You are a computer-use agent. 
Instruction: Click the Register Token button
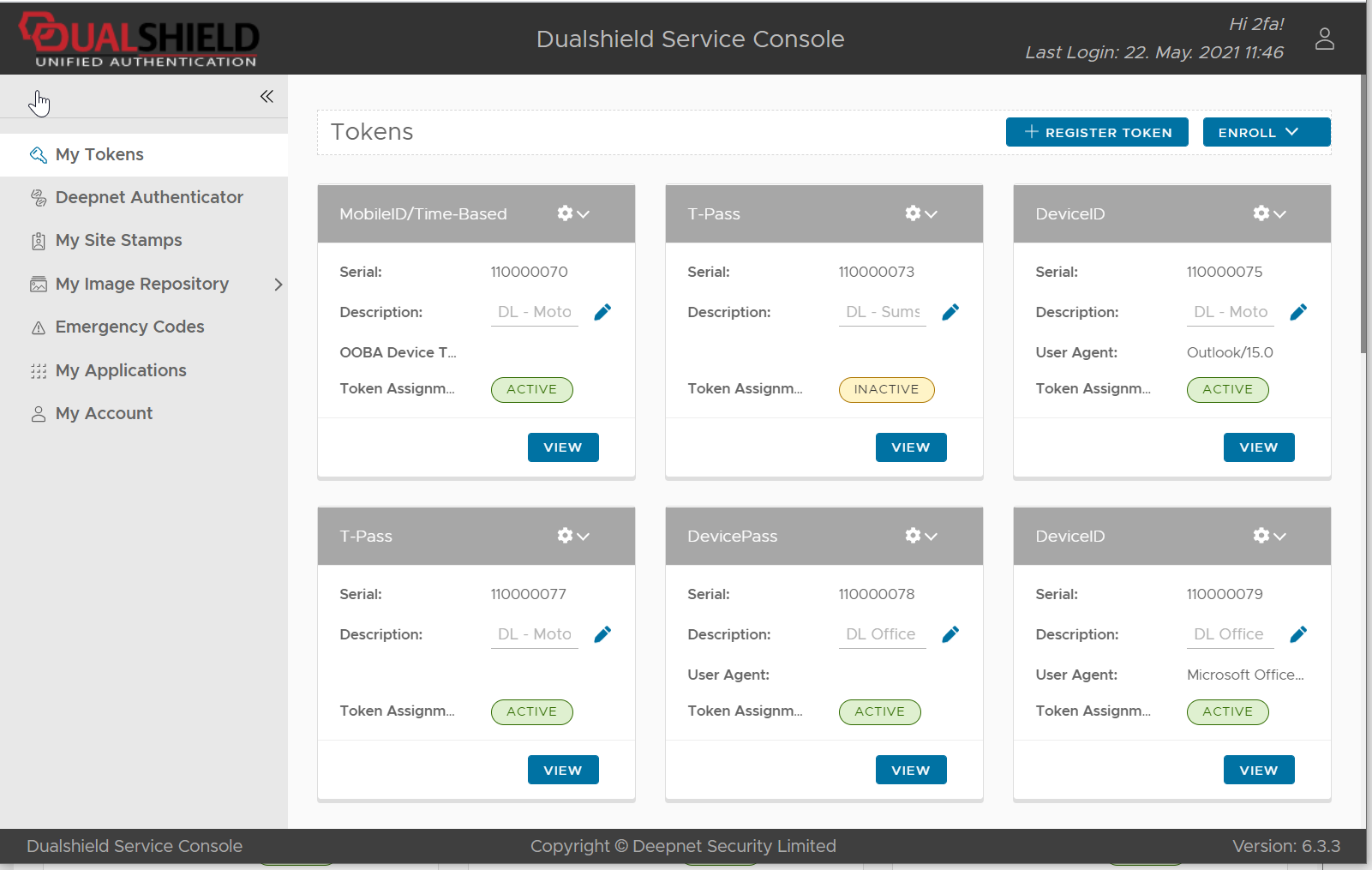pyautogui.click(x=1096, y=132)
